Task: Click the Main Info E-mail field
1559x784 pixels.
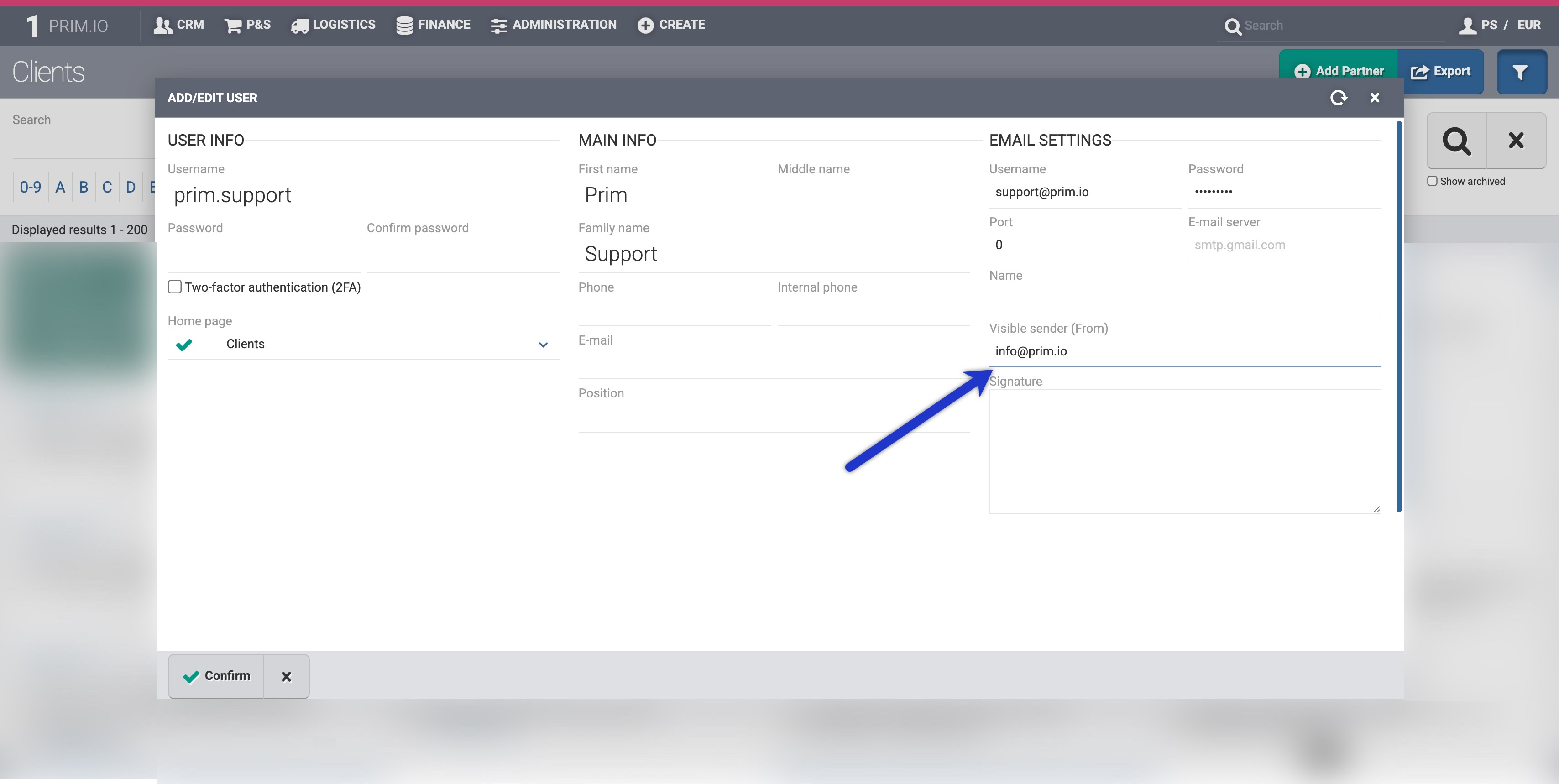Action: (774, 364)
